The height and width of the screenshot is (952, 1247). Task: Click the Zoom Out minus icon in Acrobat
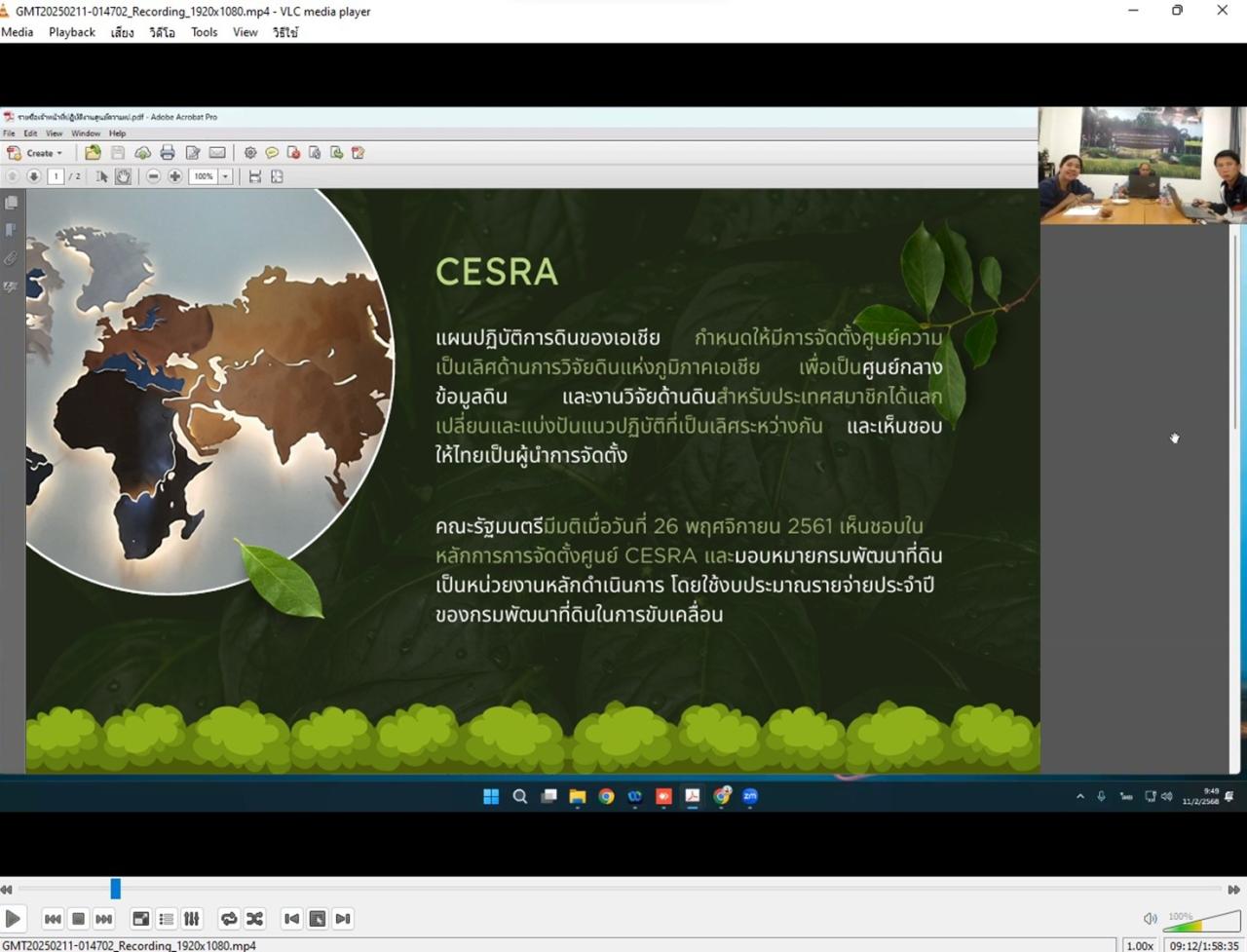[x=154, y=176]
